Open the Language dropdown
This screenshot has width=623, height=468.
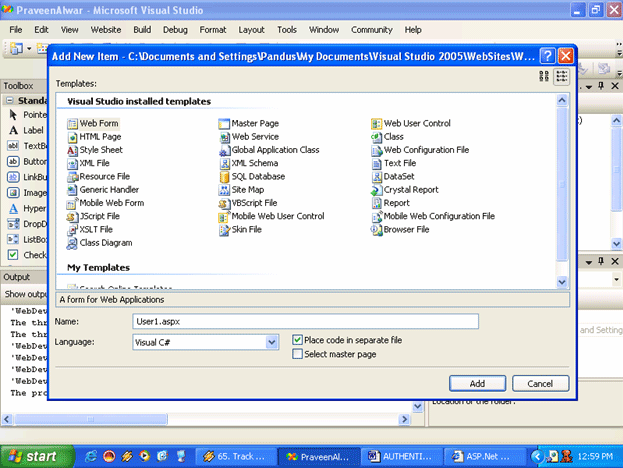pos(272,342)
